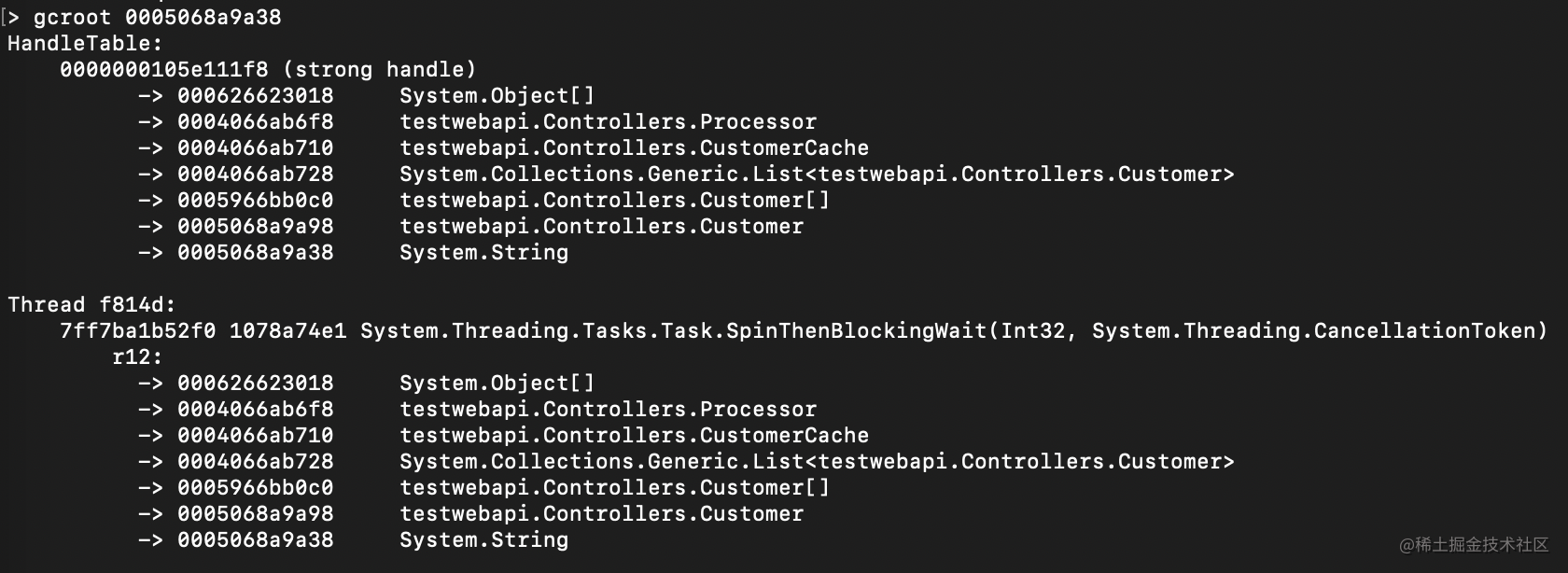This screenshot has width=1568, height=573.
Task: Click the Thread f814d: heading
Action: (x=91, y=305)
